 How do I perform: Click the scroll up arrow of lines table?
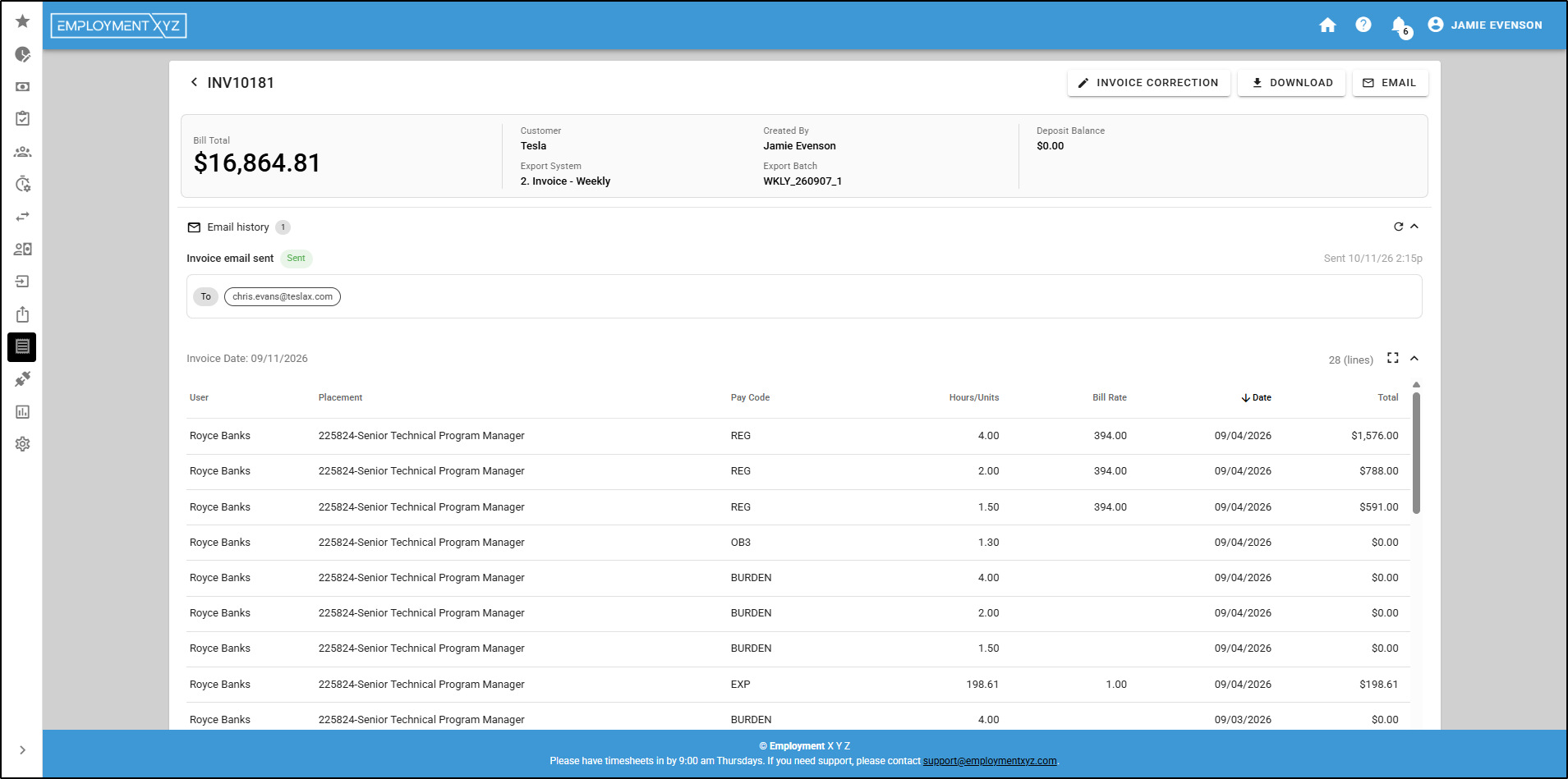coord(1416,384)
